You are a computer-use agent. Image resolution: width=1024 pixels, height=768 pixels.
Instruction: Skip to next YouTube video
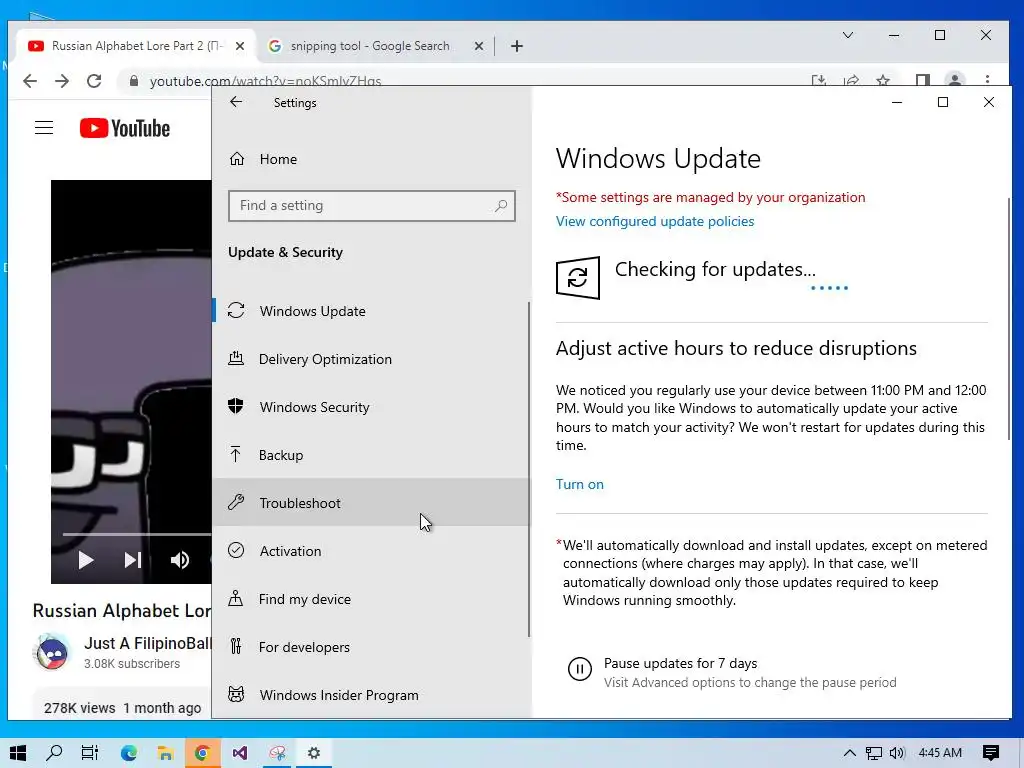(x=133, y=560)
